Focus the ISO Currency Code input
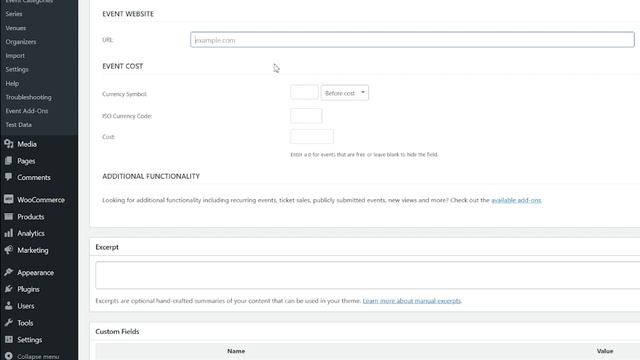The width and height of the screenshot is (640, 360). pyautogui.click(x=306, y=116)
